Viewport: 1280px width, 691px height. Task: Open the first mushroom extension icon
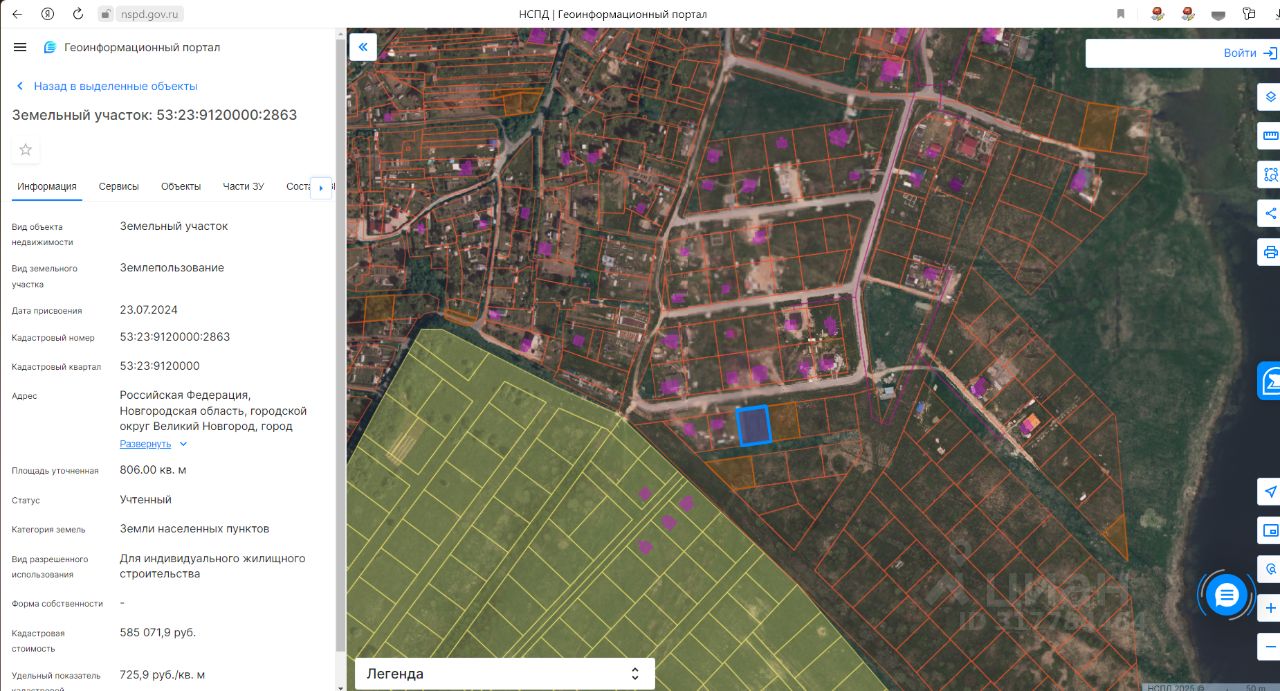pos(1158,14)
